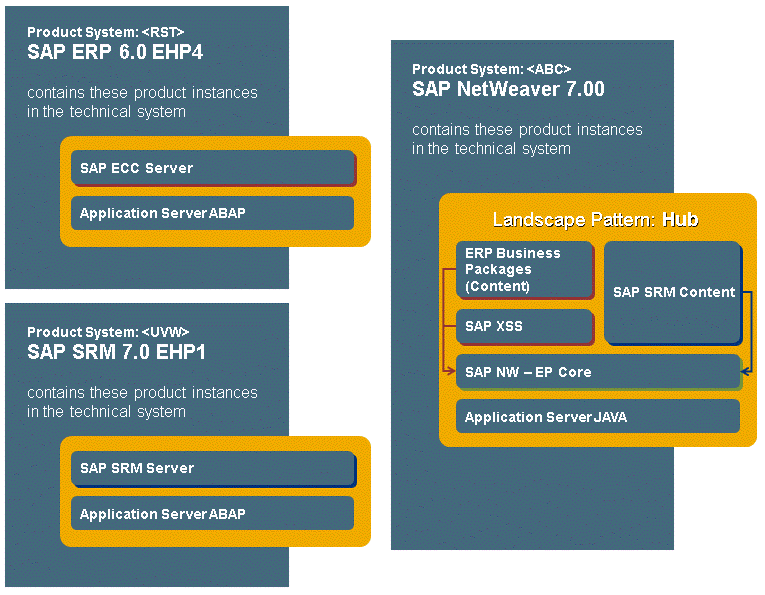The width and height of the screenshot is (765, 595).
Task: Select the SAP NW – EP Core box
Action: (x=597, y=372)
